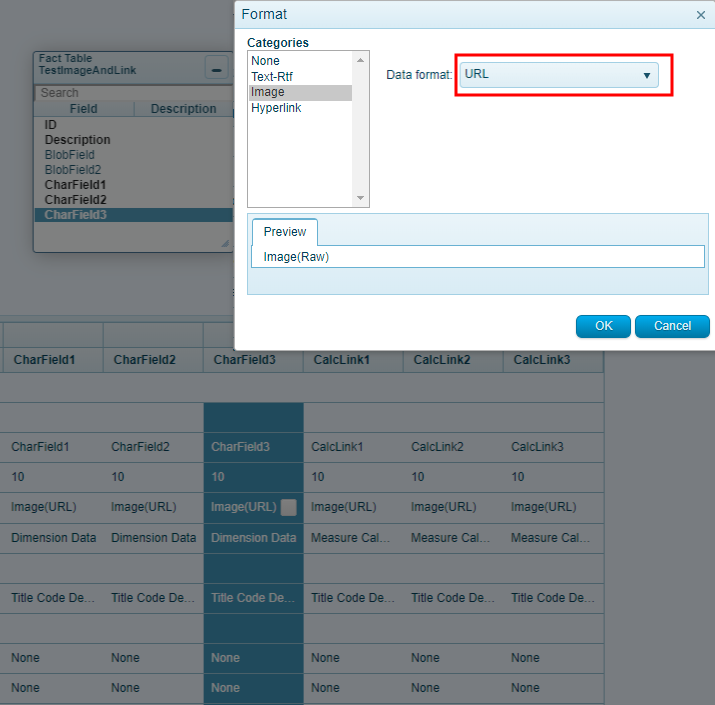Select the BlobField2 field in the Fact Table list

click(x=73, y=170)
